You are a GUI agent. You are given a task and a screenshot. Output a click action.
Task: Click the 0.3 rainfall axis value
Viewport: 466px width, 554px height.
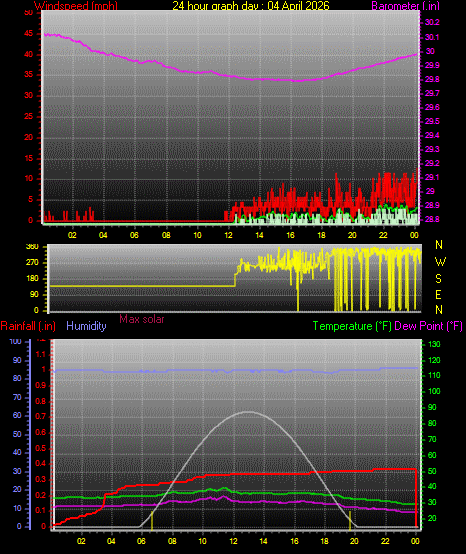coord(41,479)
